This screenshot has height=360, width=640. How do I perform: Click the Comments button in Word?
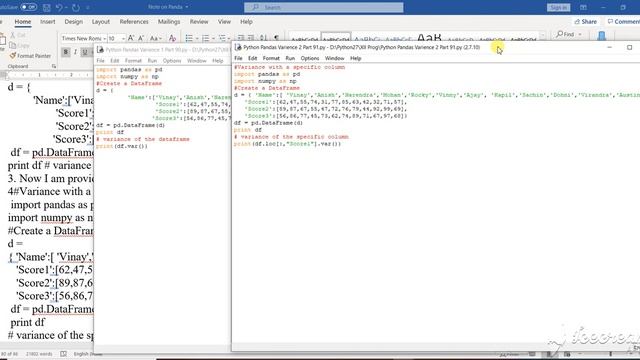pos(623,22)
